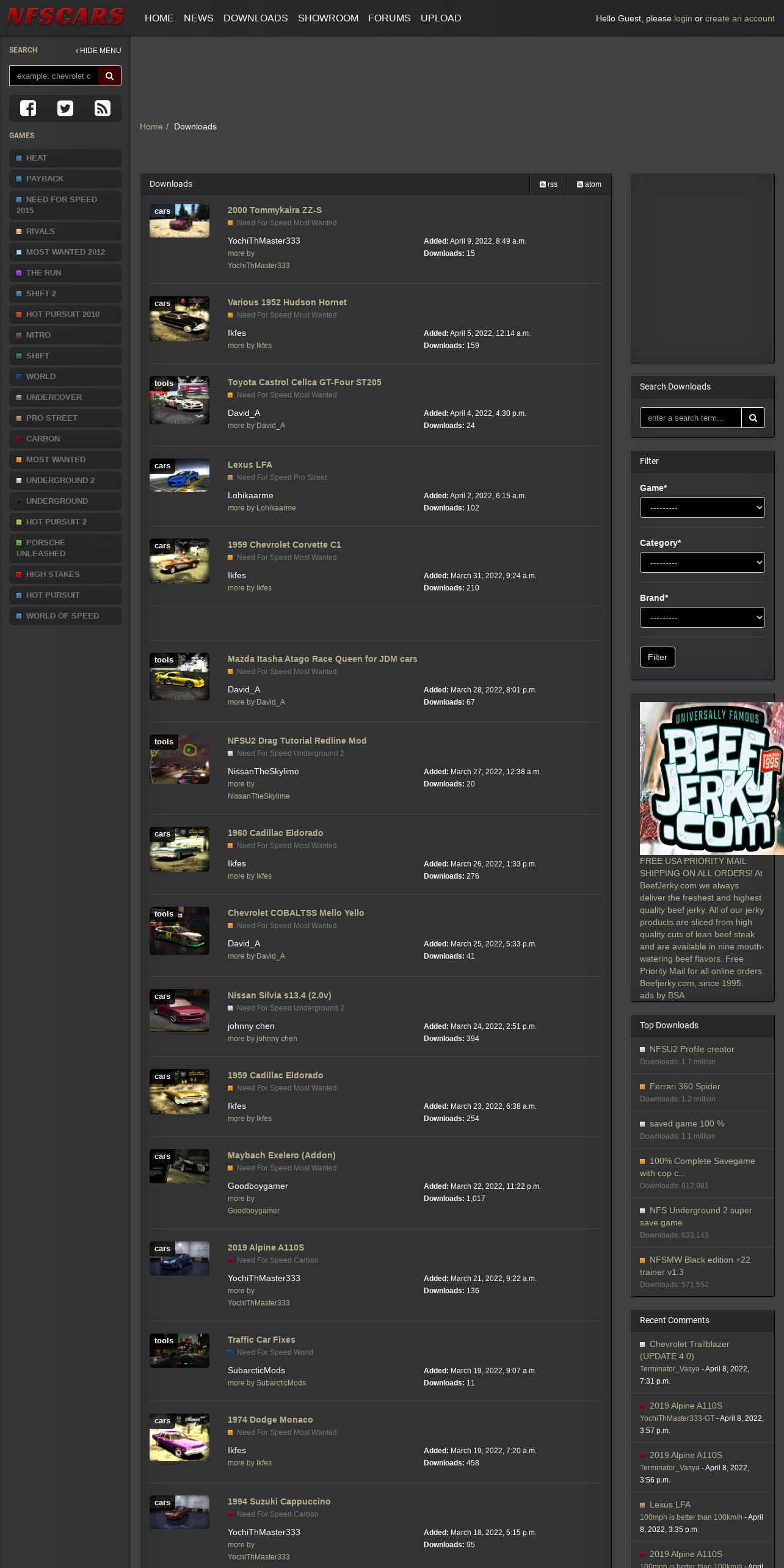
Task: Open the Various 1952 Hudson Hornet thumbnail
Action: coord(180,319)
